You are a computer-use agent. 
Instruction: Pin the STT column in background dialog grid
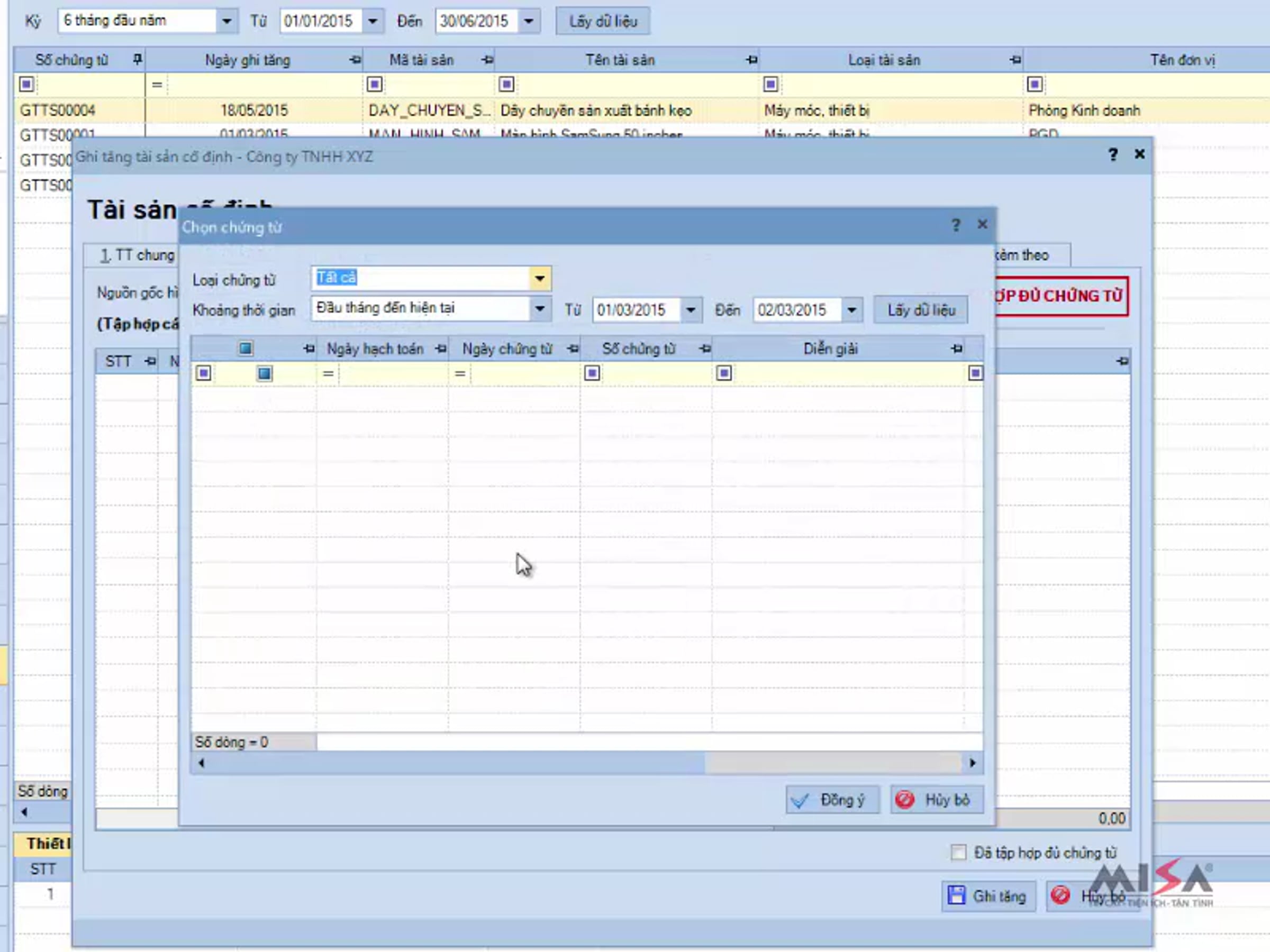[x=150, y=361]
